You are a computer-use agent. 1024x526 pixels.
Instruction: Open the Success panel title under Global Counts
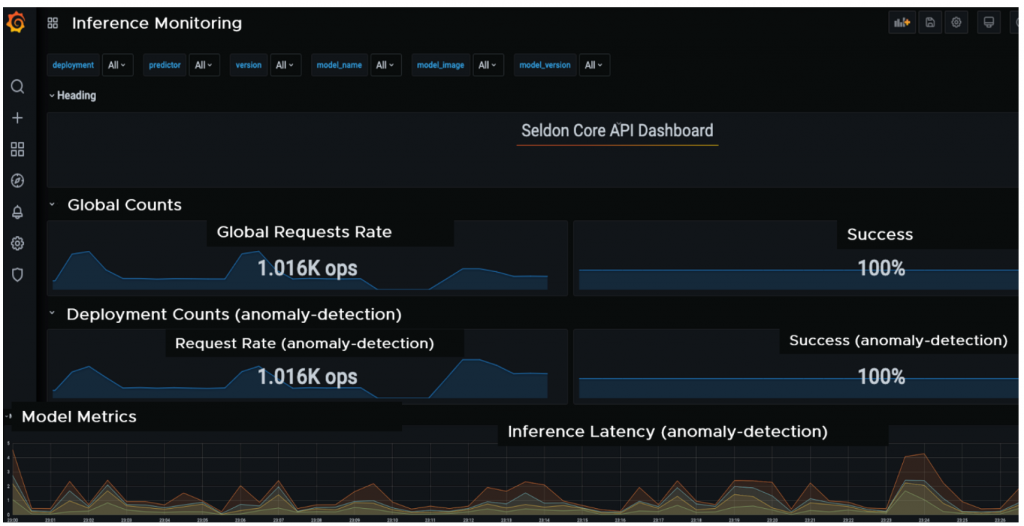[x=880, y=235]
